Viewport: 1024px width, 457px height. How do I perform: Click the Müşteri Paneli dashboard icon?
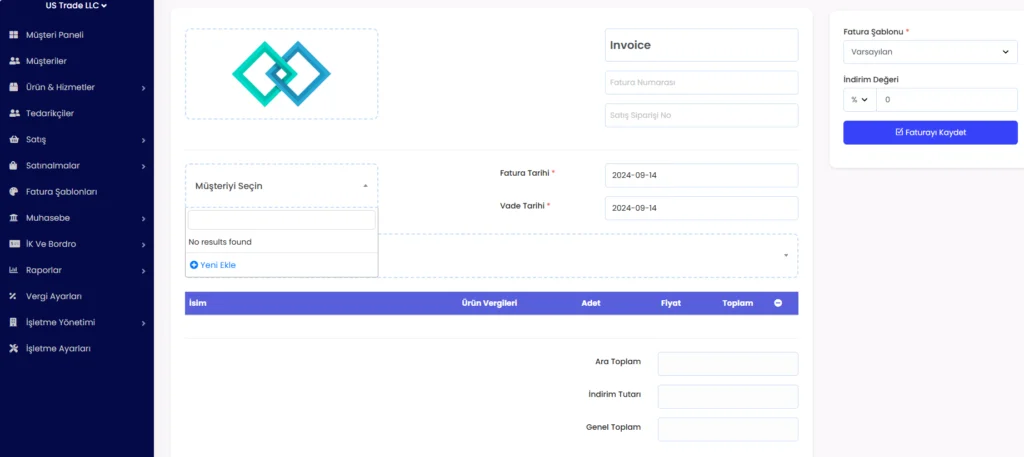tap(14, 35)
